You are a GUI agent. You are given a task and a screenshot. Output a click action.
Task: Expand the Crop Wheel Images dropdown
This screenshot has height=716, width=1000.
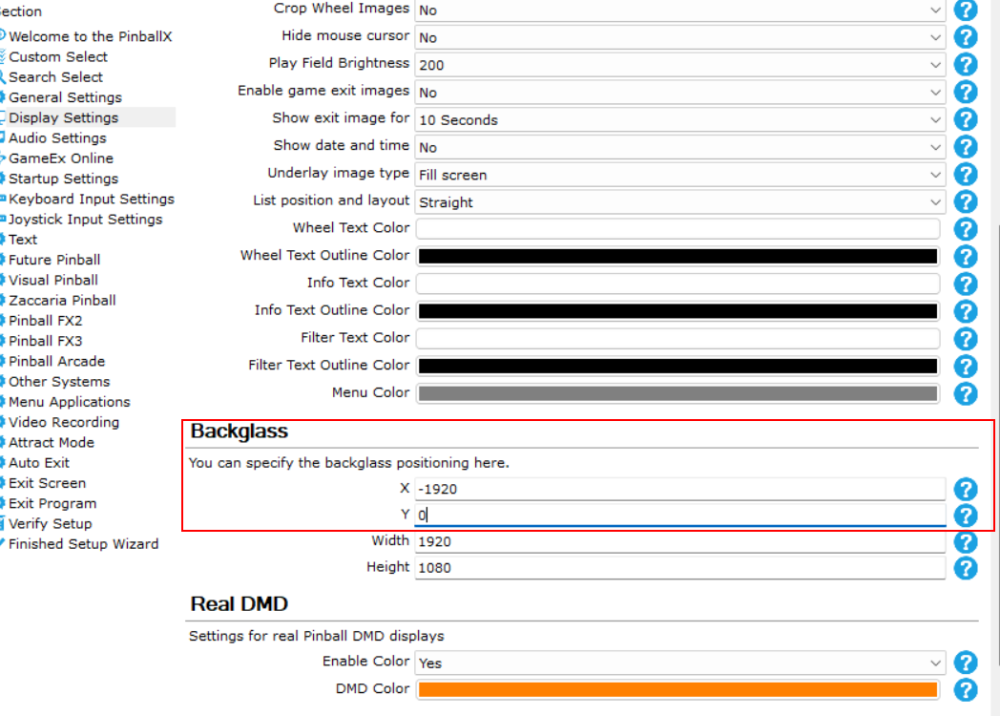[x=680, y=10]
